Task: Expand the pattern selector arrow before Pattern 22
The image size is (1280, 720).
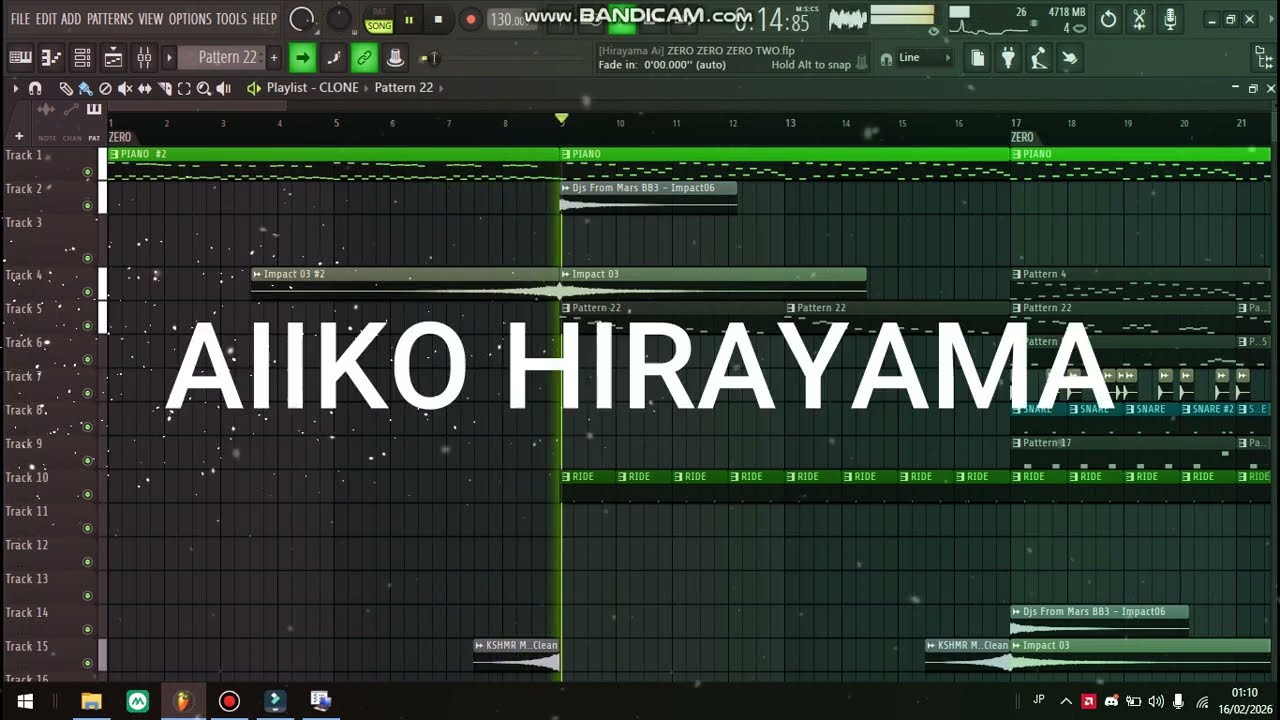Action: (169, 58)
